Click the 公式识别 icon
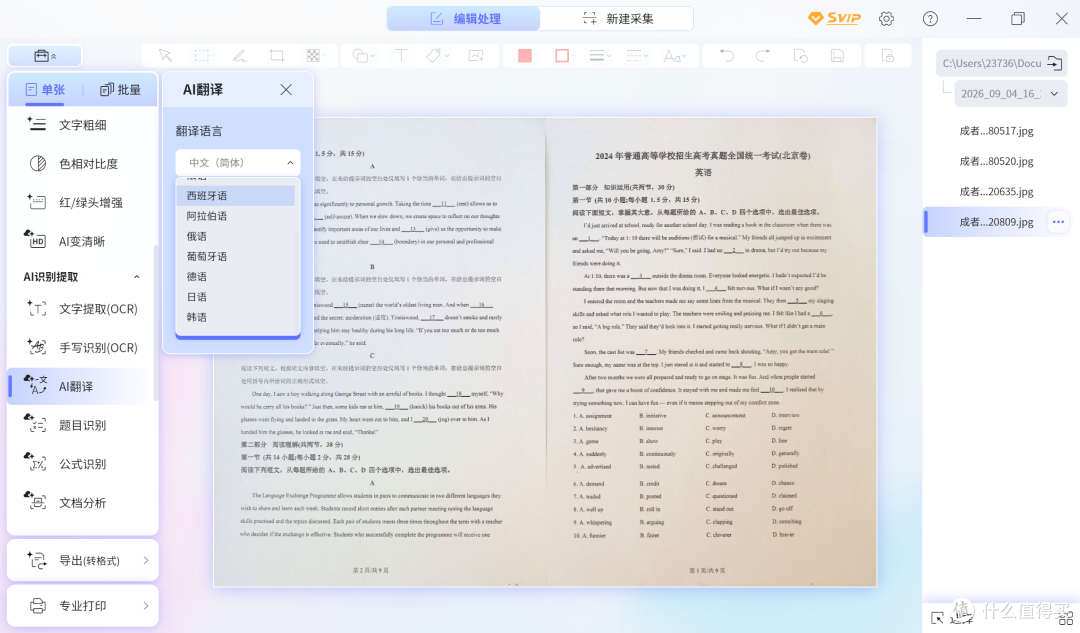The height and width of the screenshot is (633, 1080). pos(35,462)
